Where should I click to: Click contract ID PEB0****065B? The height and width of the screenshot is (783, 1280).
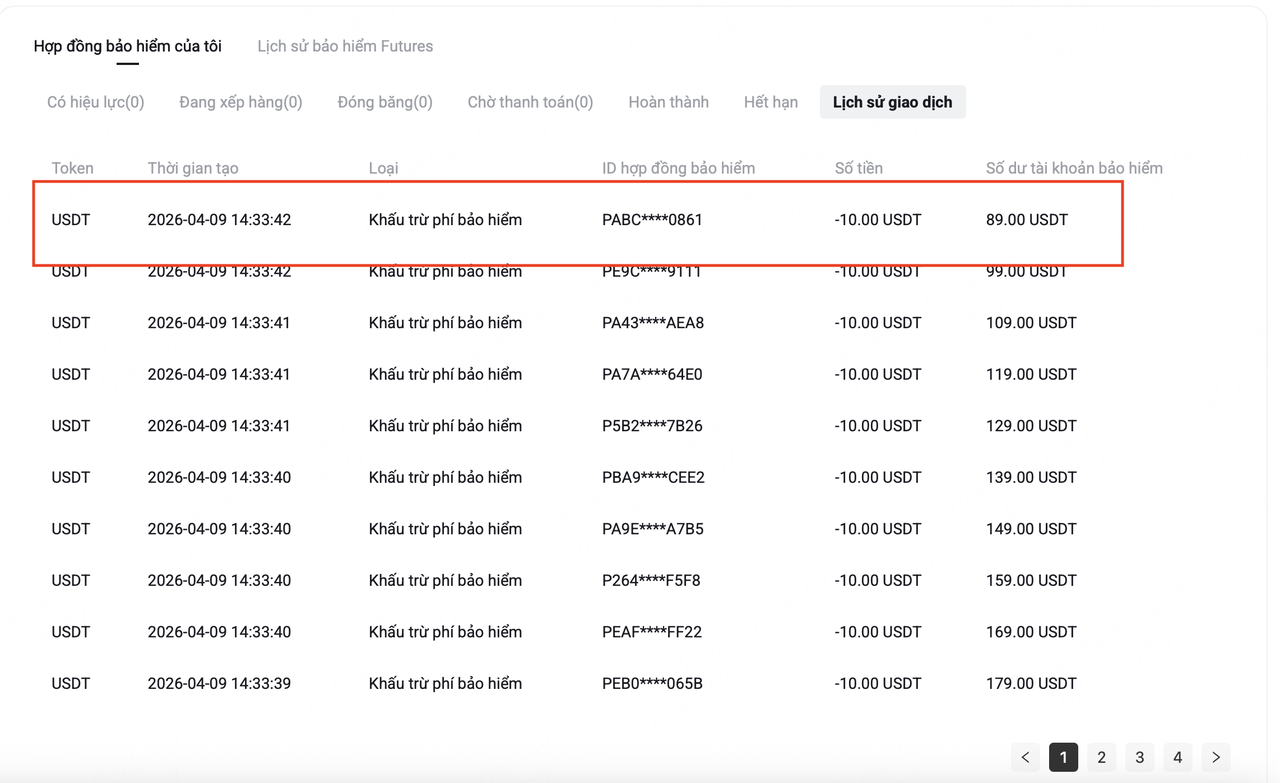click(652, 683)
